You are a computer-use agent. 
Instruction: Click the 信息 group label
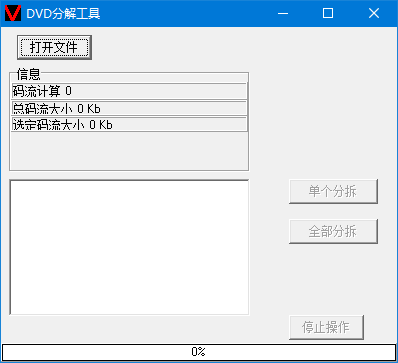click(x=28, y=74)
